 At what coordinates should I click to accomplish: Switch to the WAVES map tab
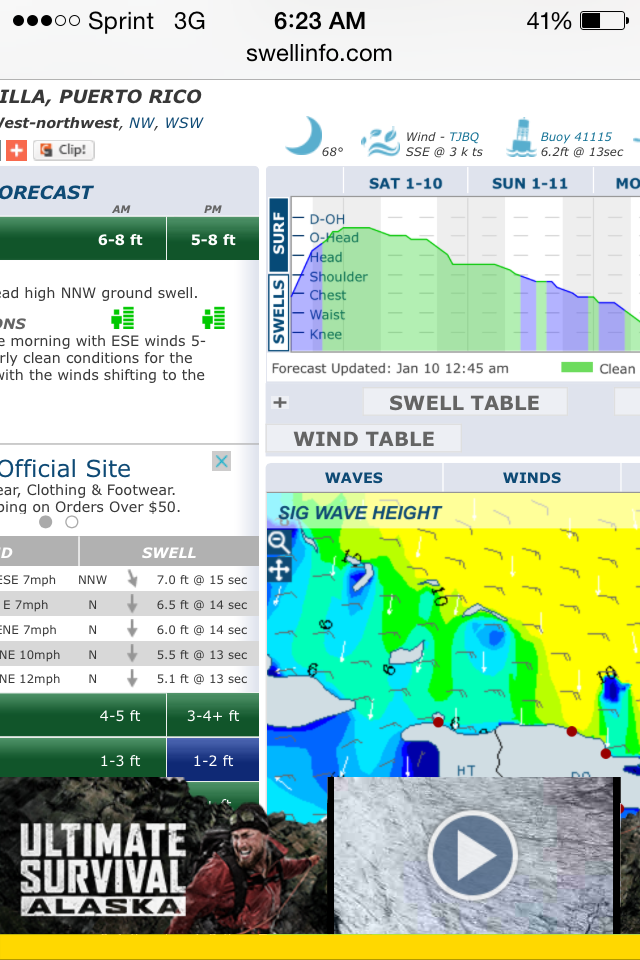[354, 478]
